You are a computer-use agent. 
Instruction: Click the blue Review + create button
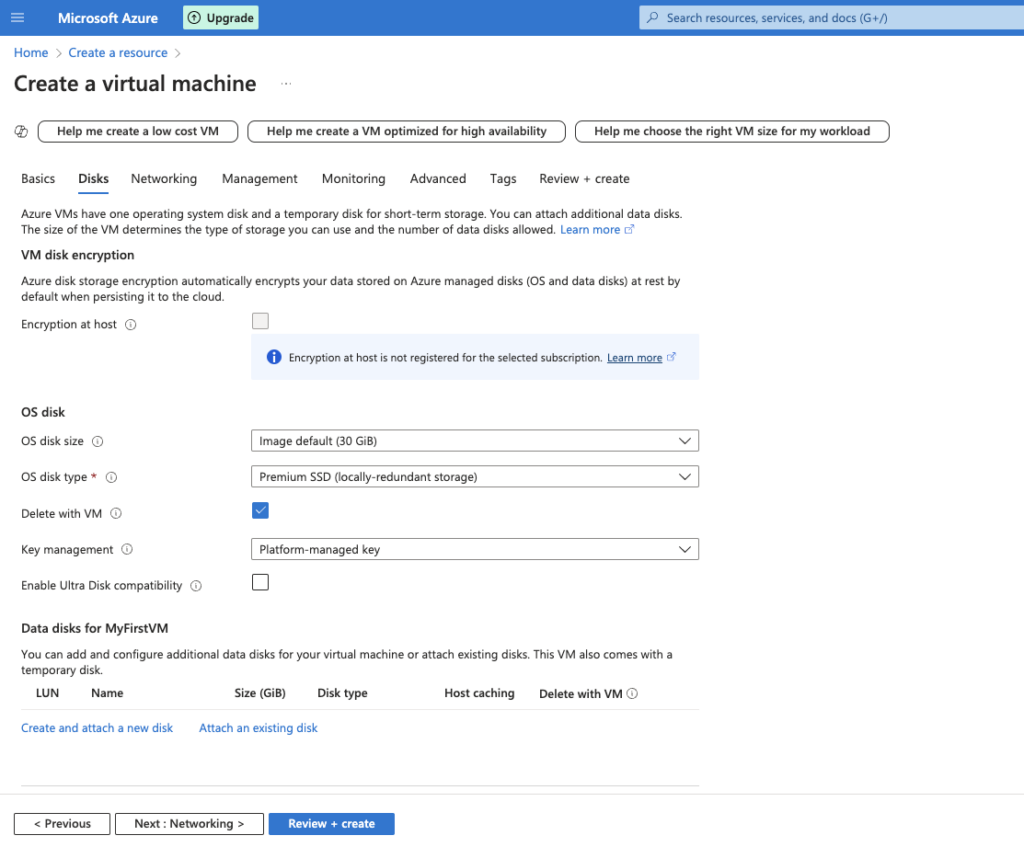tap(331, 824)
